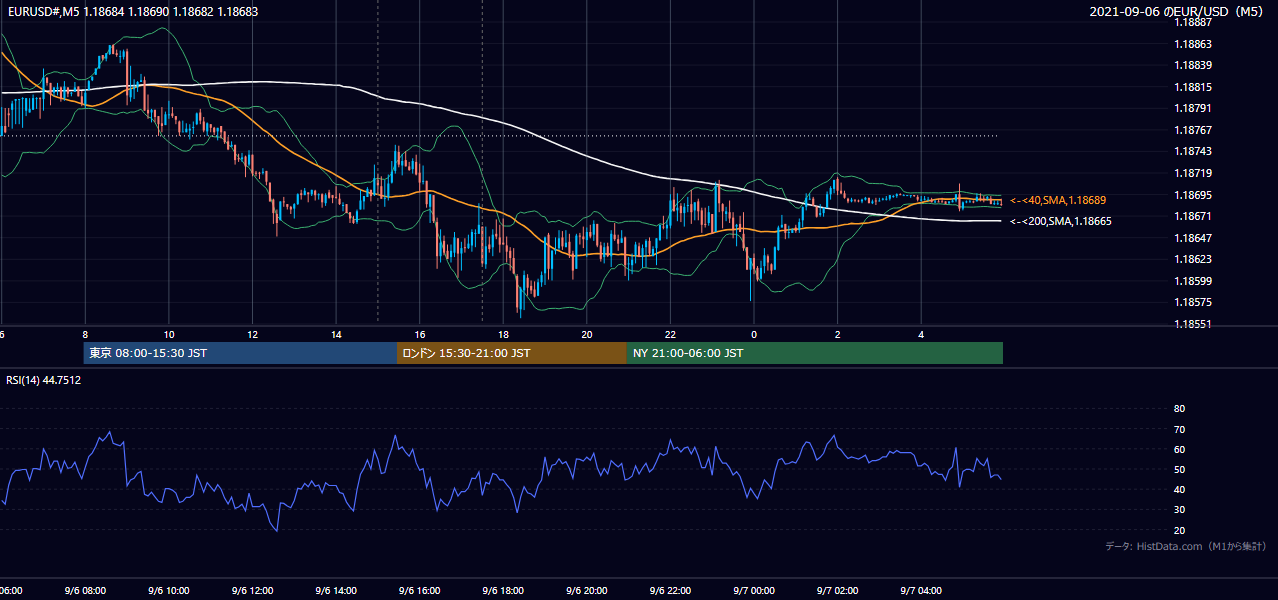1278x600 pixels.
Task: Click the hour 14 tick under the chart
Action: pos(336,334)
